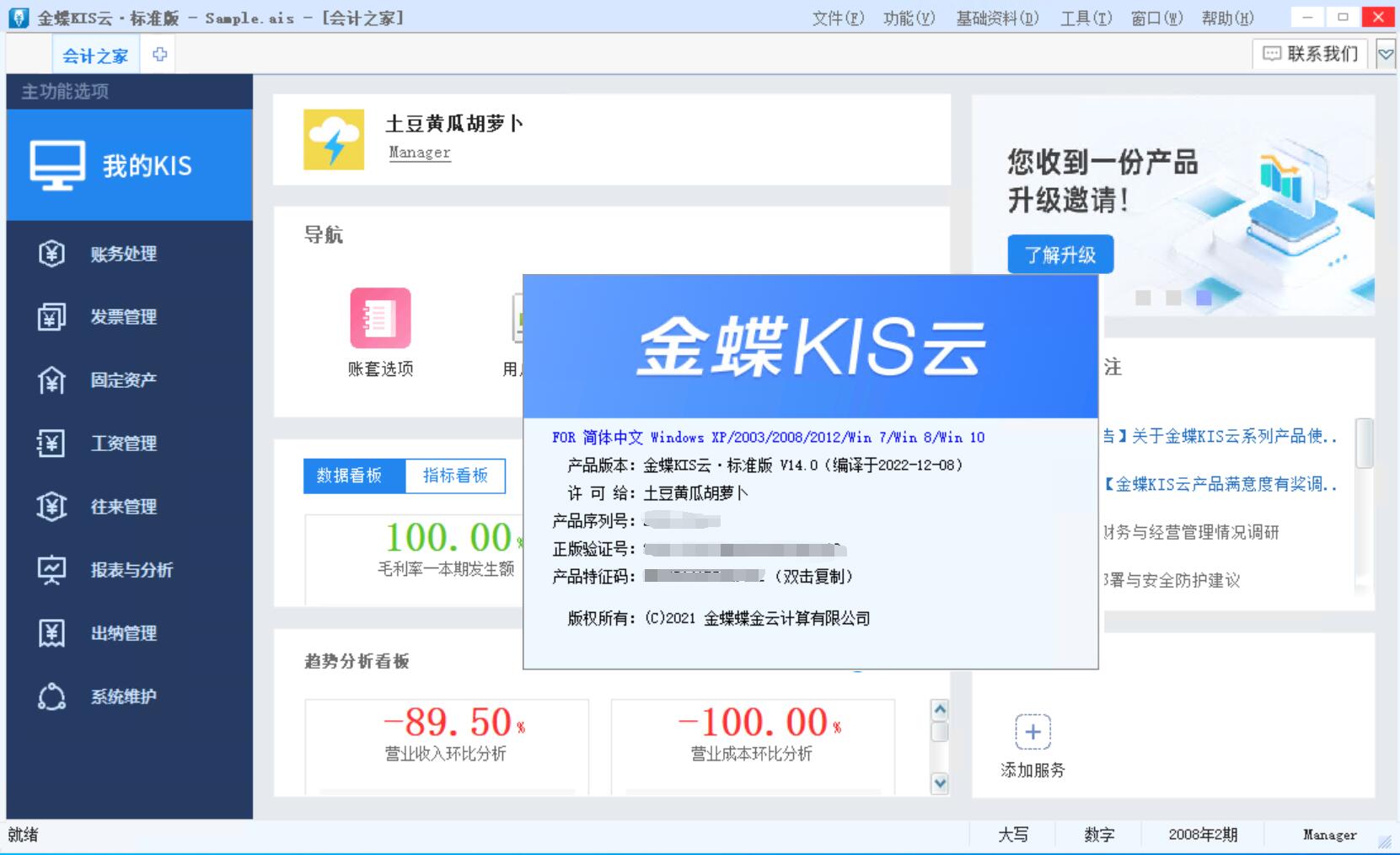Click the Manager user link
The width and height of the screenshot is (1400, 855).
(x=420, y=153)
